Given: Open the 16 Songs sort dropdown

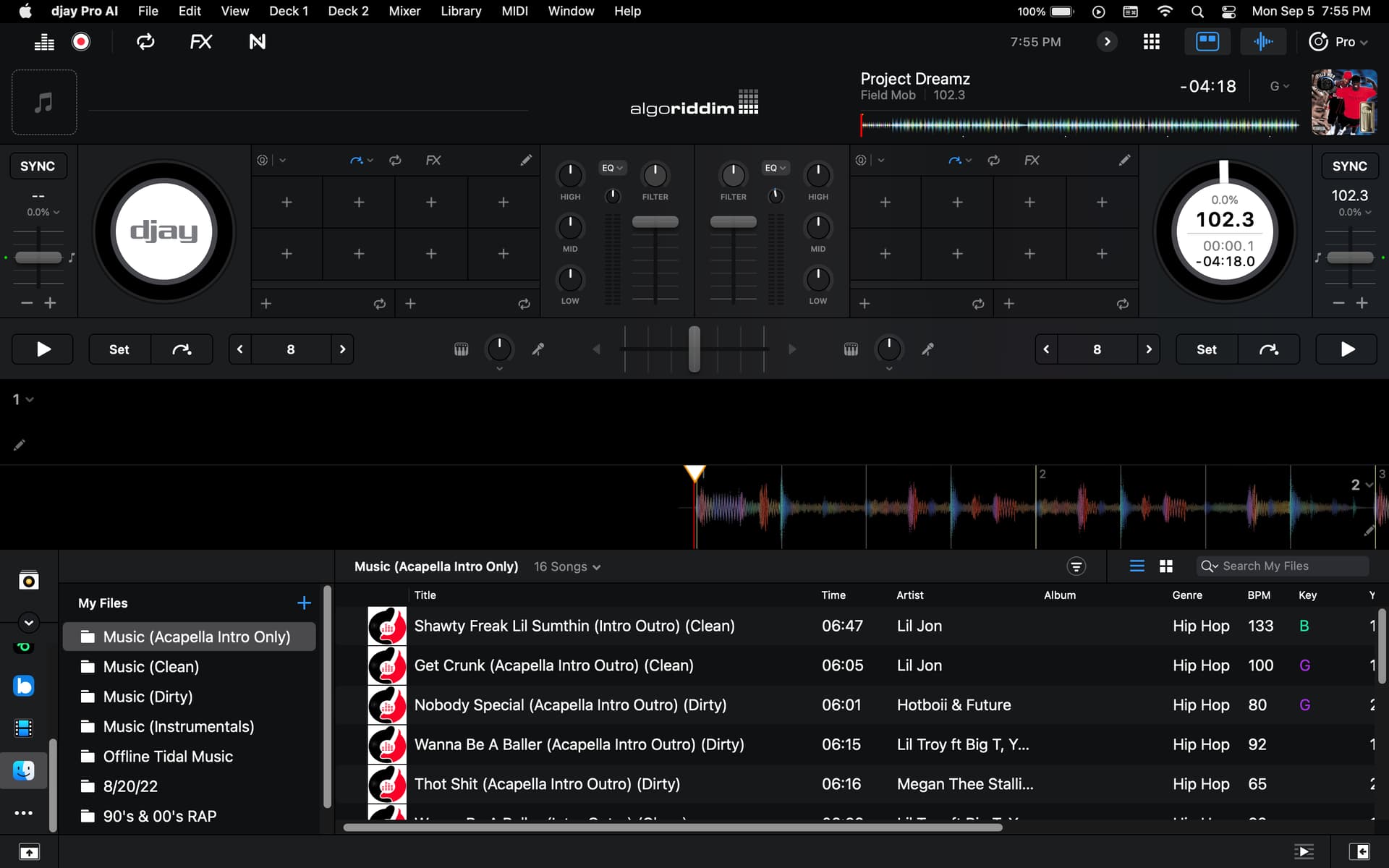Looking at the screenshot, I should [567, 567].
